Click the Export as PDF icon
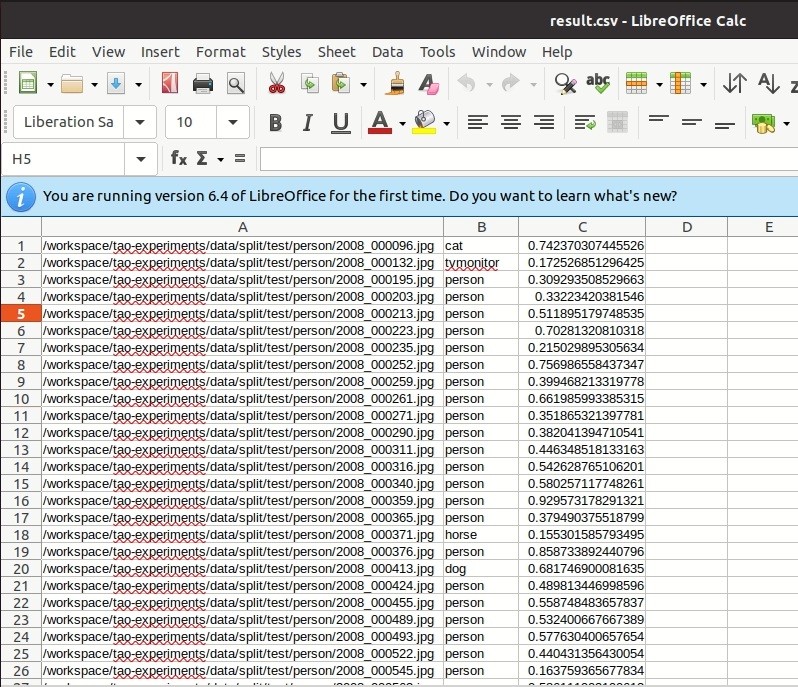This screenshot has height=687, width=798. pos(170,83)
